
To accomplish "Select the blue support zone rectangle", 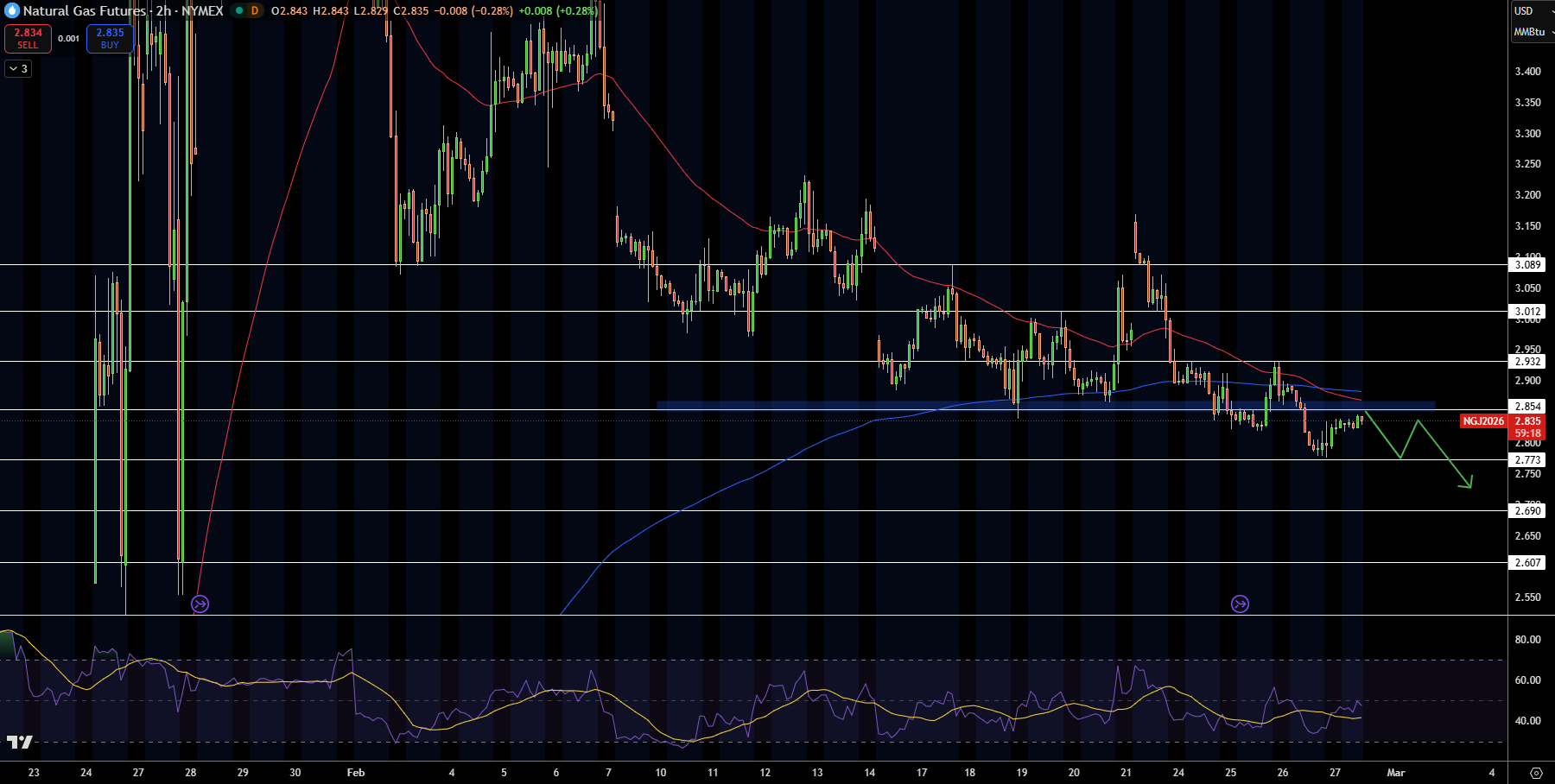I will [x=1045, y=405].
